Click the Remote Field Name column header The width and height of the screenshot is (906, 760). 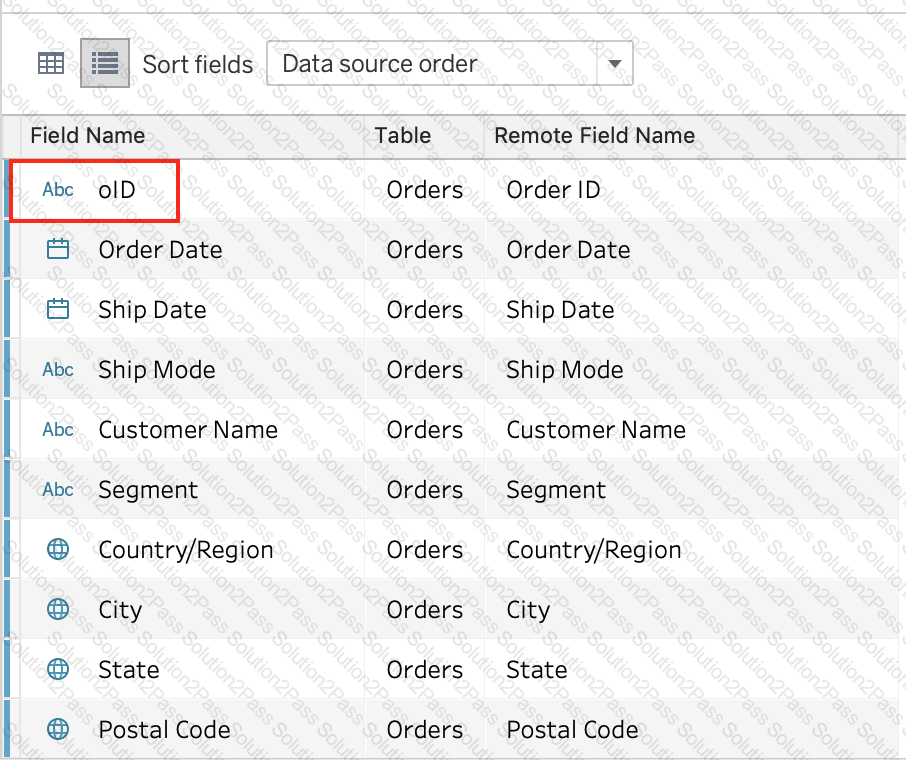pos(594,136)
